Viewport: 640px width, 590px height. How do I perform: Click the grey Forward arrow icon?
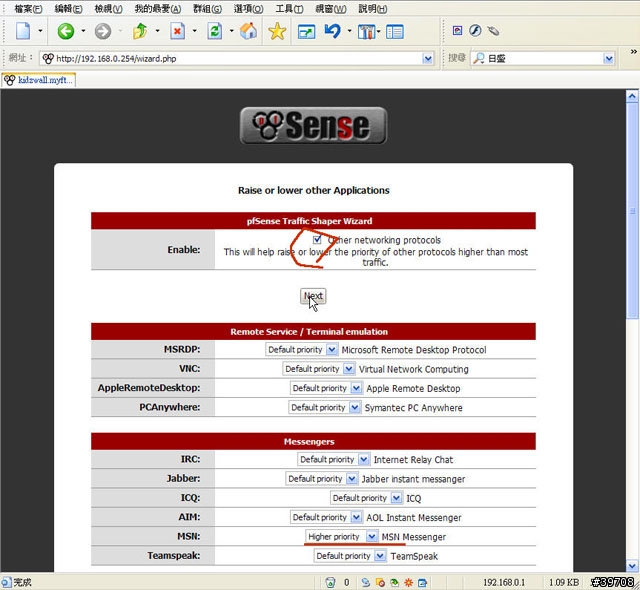[103, 31]
